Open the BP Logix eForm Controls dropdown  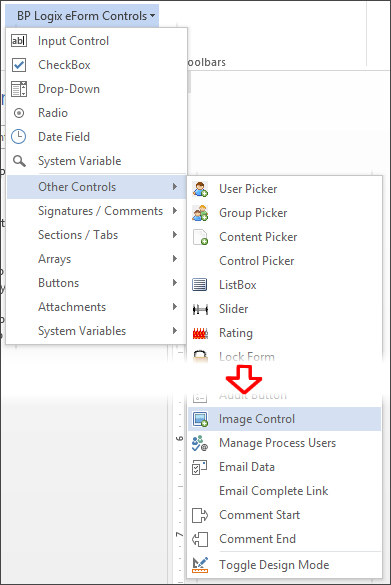(x=86, y=16)
